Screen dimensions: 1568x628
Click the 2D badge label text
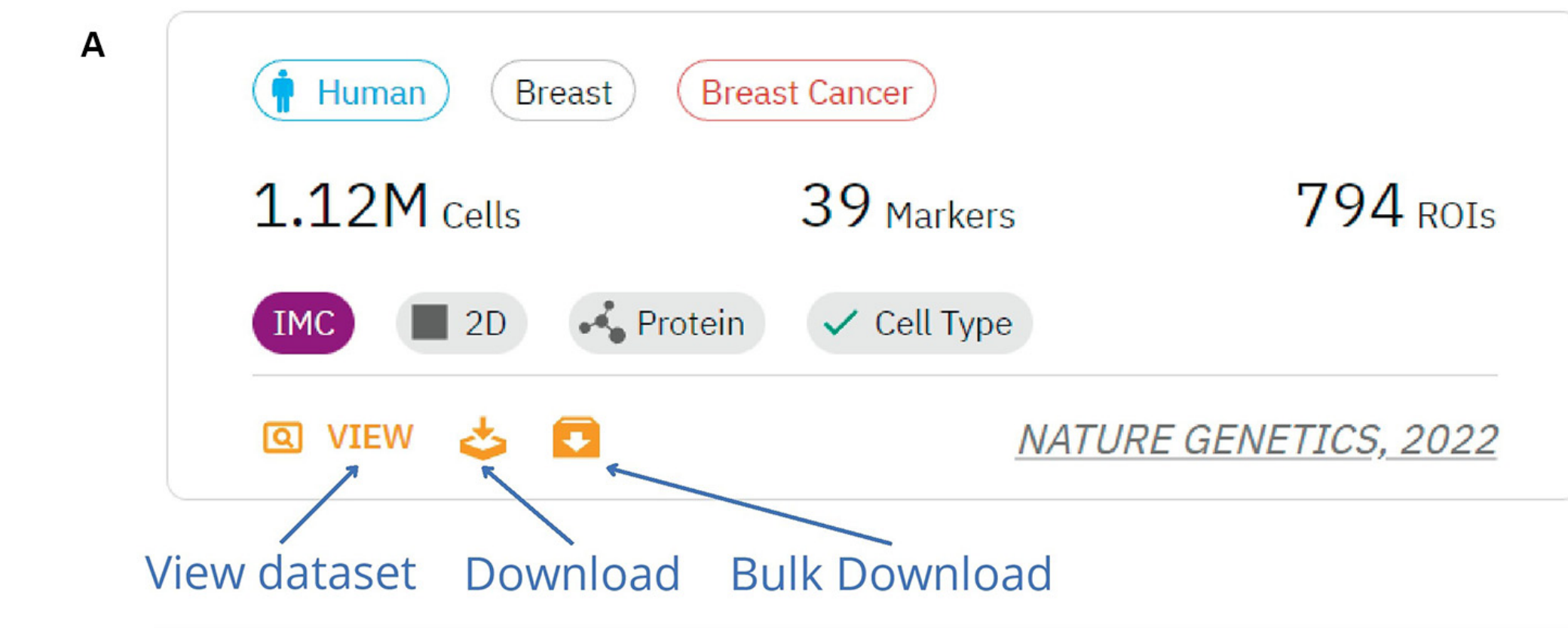point(485,323)
